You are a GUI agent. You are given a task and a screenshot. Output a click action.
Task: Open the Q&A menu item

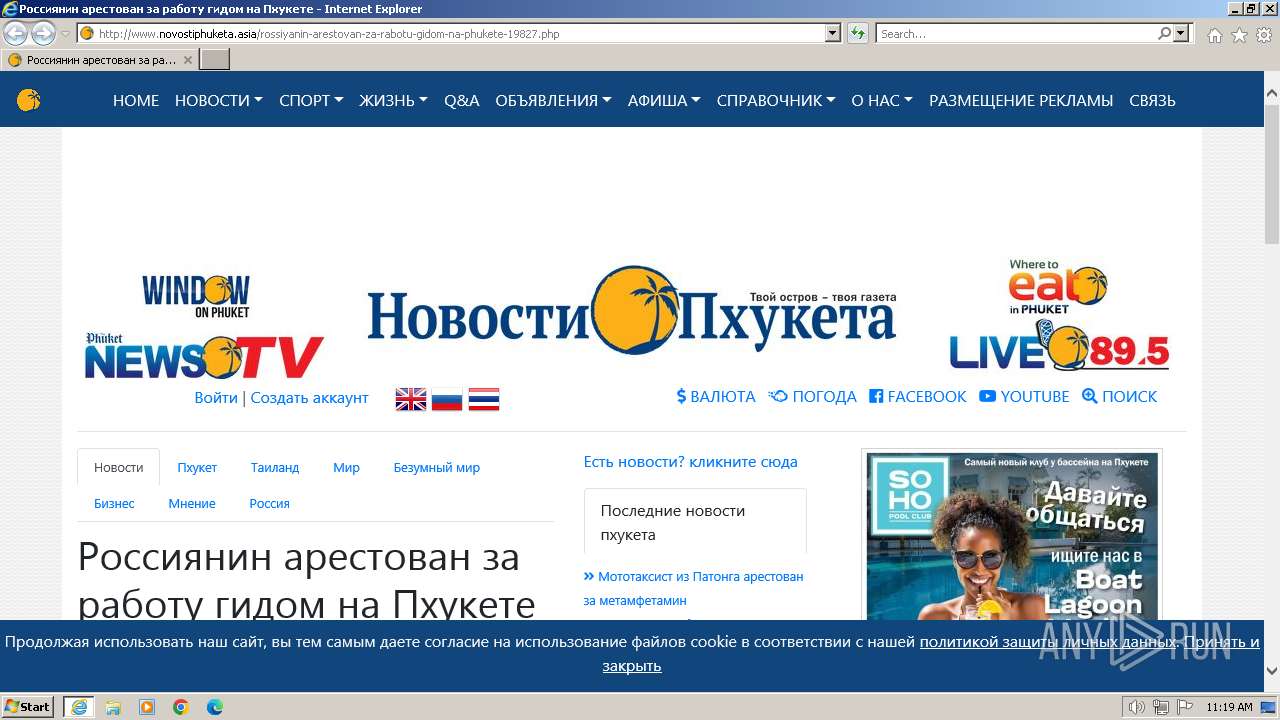[x=462, y=100]
